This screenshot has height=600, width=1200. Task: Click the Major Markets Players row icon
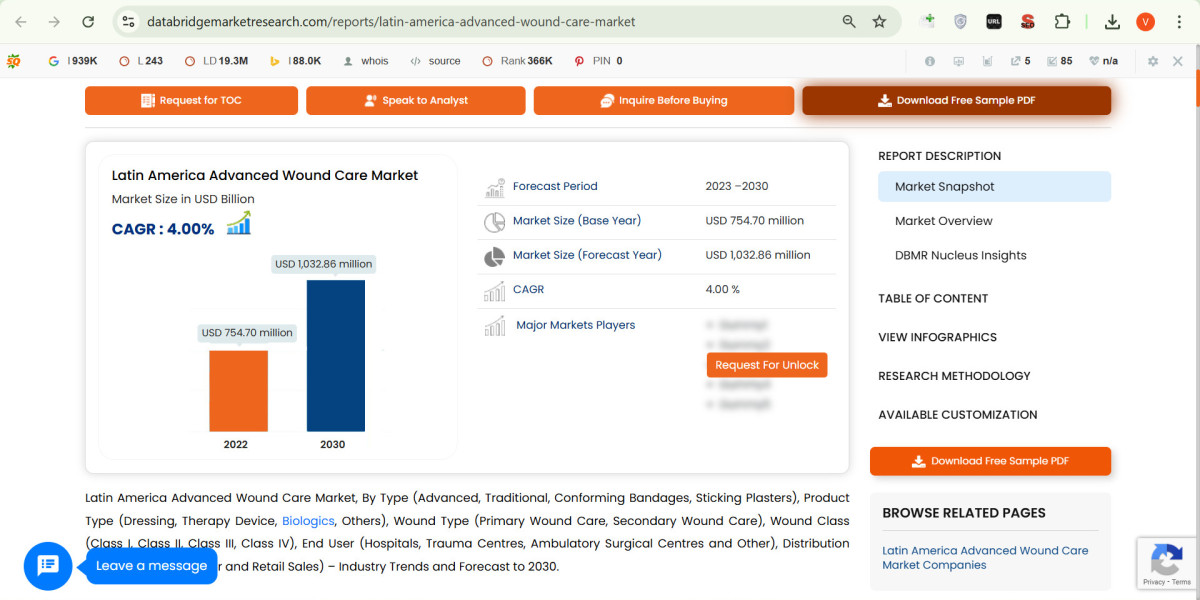494,326
